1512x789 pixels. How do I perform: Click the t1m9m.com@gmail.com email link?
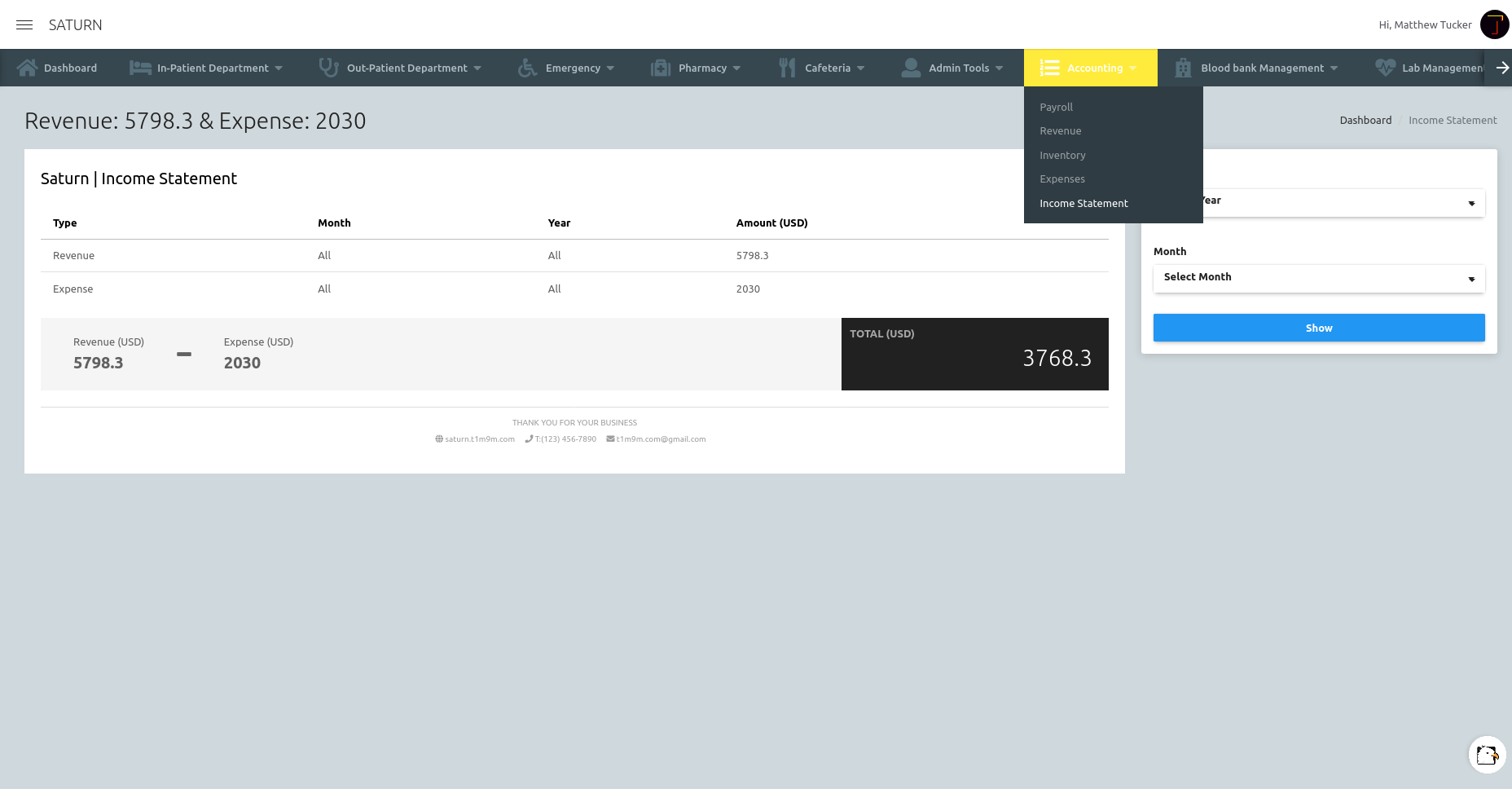660,439
